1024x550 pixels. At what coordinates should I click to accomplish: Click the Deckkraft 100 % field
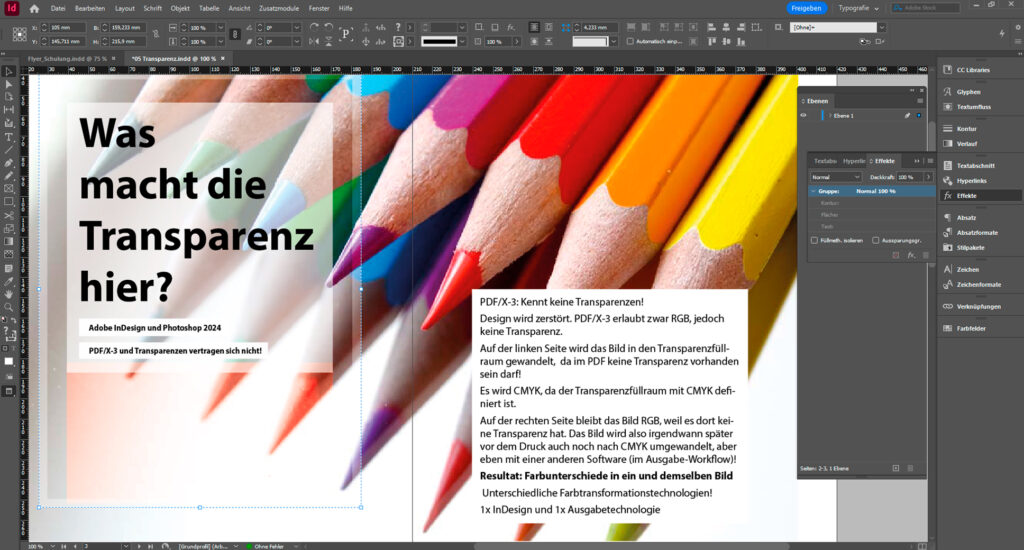pos(909,177)
